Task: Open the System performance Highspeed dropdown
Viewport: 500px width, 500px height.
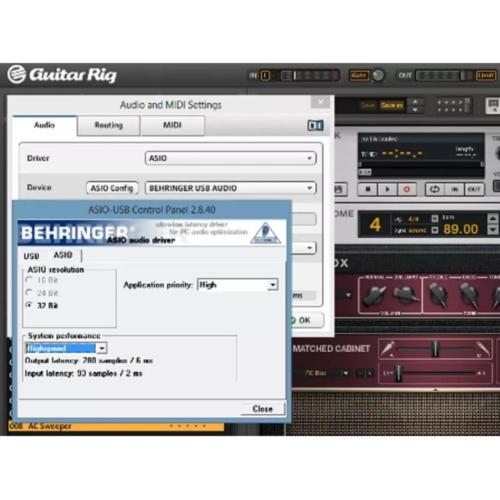Action: (x=66, y=348)
